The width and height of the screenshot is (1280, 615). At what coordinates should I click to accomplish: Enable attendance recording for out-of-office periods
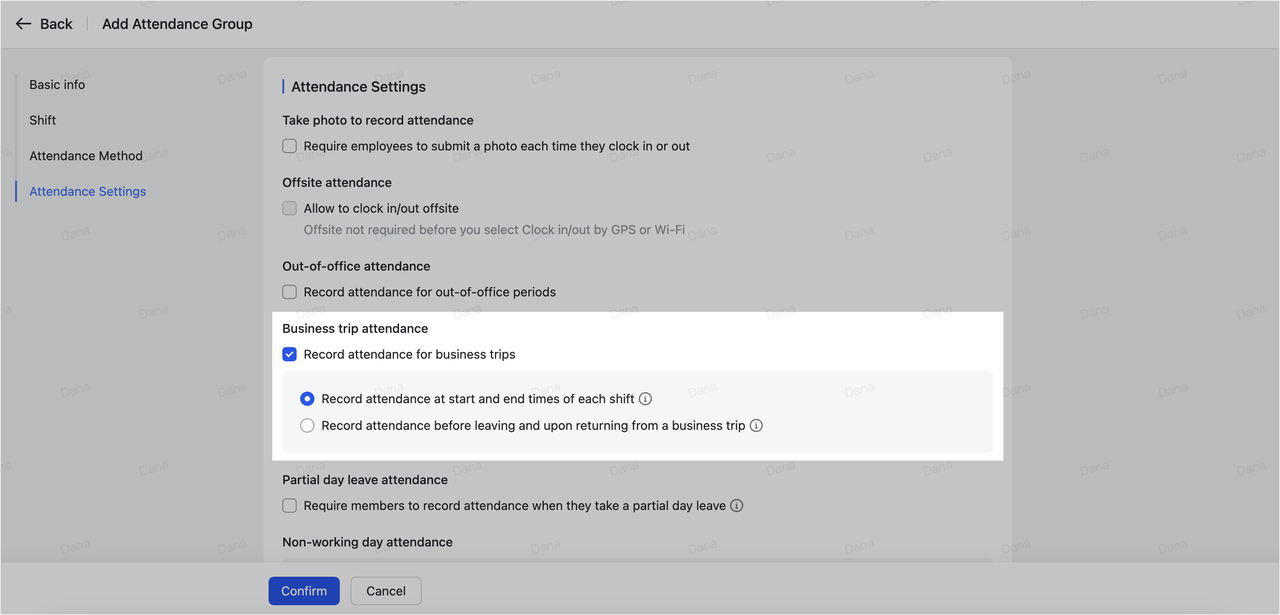pos(289,291)
